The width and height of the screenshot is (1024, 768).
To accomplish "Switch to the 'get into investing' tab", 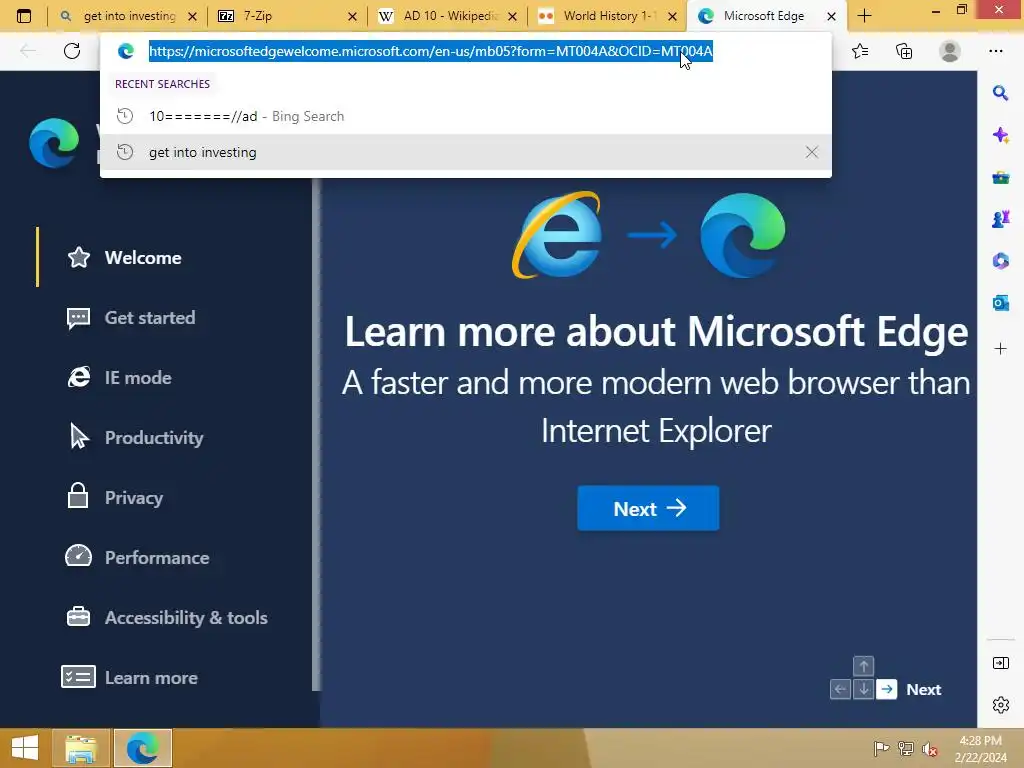I will (128, 16).
